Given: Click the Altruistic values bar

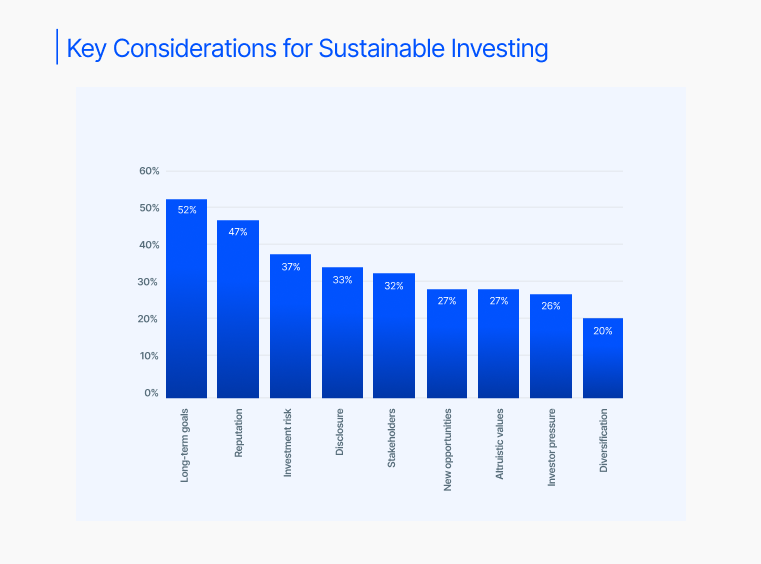Looking at the screenshot, I should [x=498, y=344].
